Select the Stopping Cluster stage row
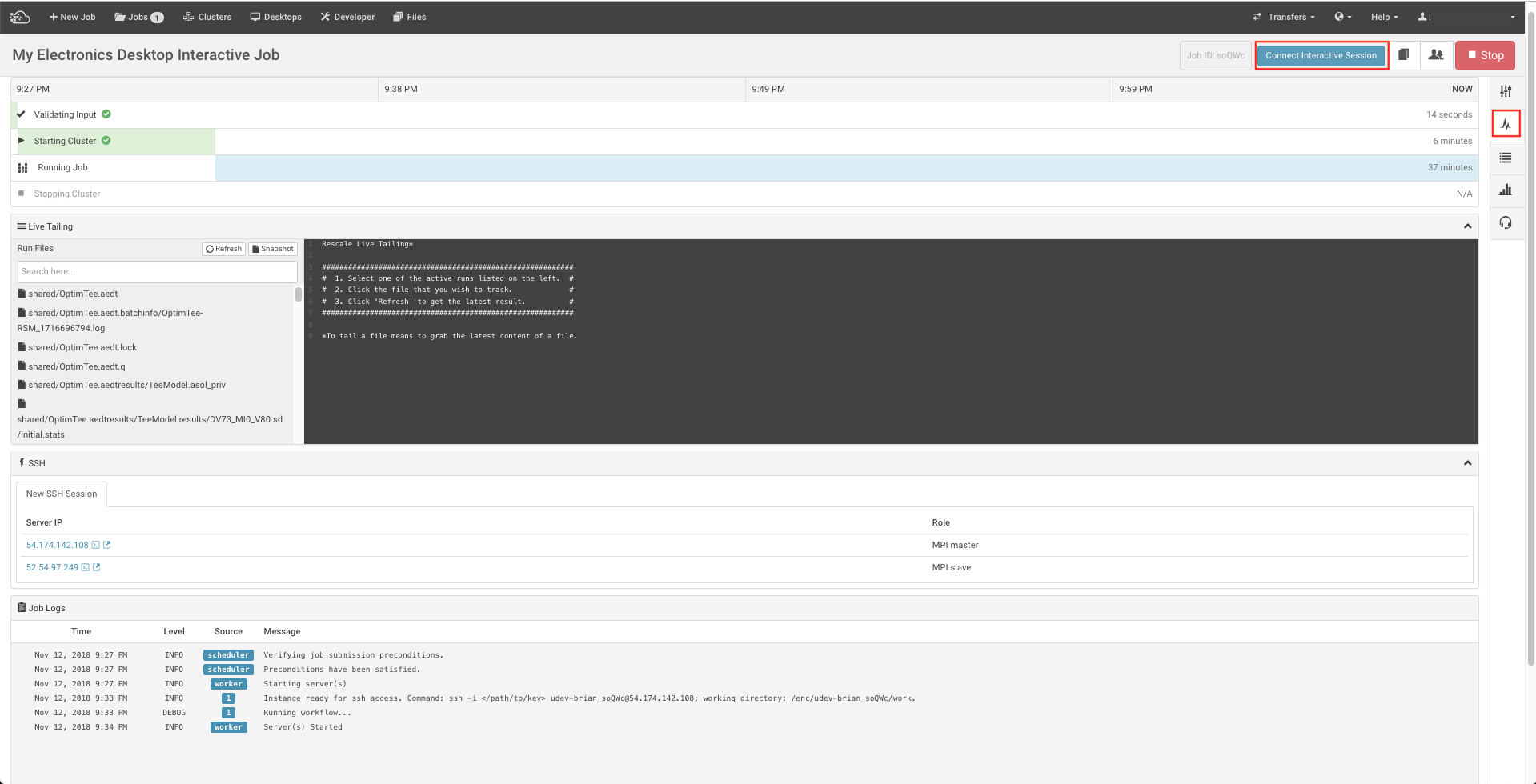Image resolution: width=1536 pixels, height=784 pixels. pyautogui.click(x=744, y=194)
